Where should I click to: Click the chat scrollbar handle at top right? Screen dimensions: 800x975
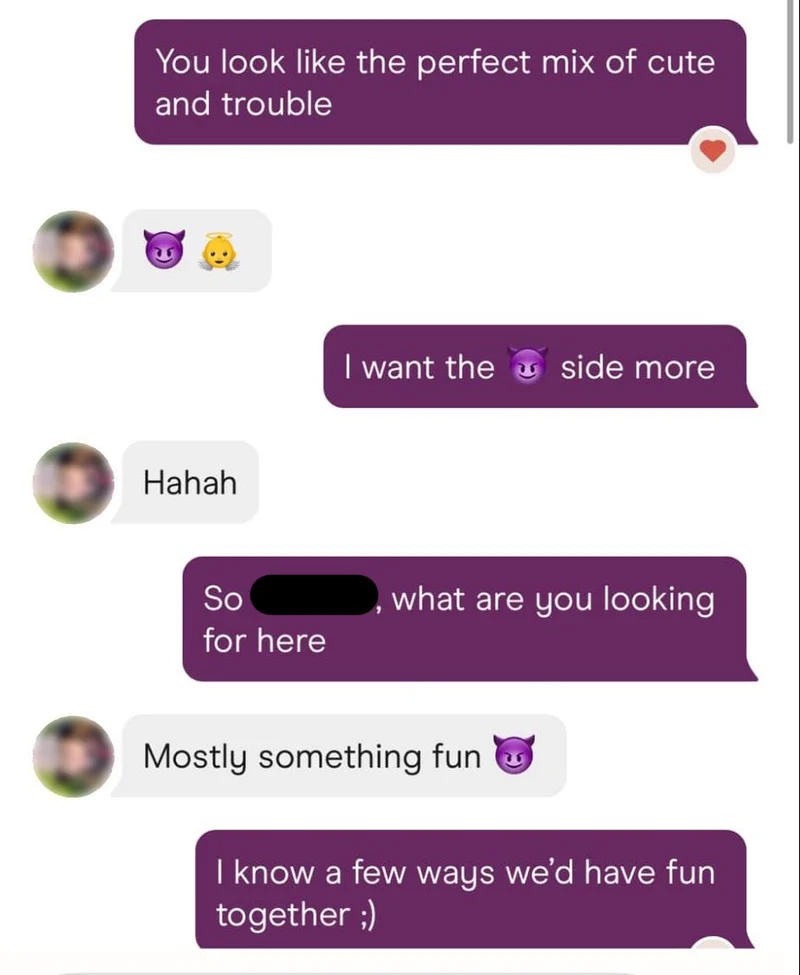click(789, 72)
